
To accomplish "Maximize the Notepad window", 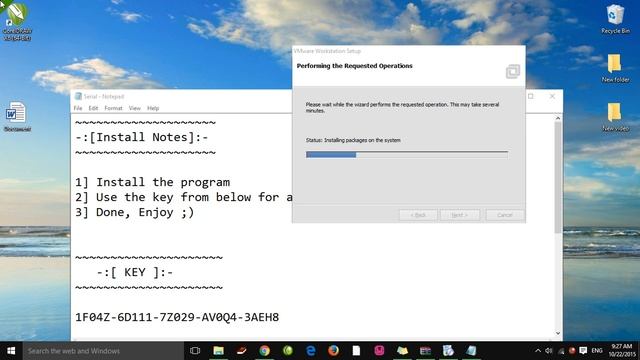I will click(531, 96).
